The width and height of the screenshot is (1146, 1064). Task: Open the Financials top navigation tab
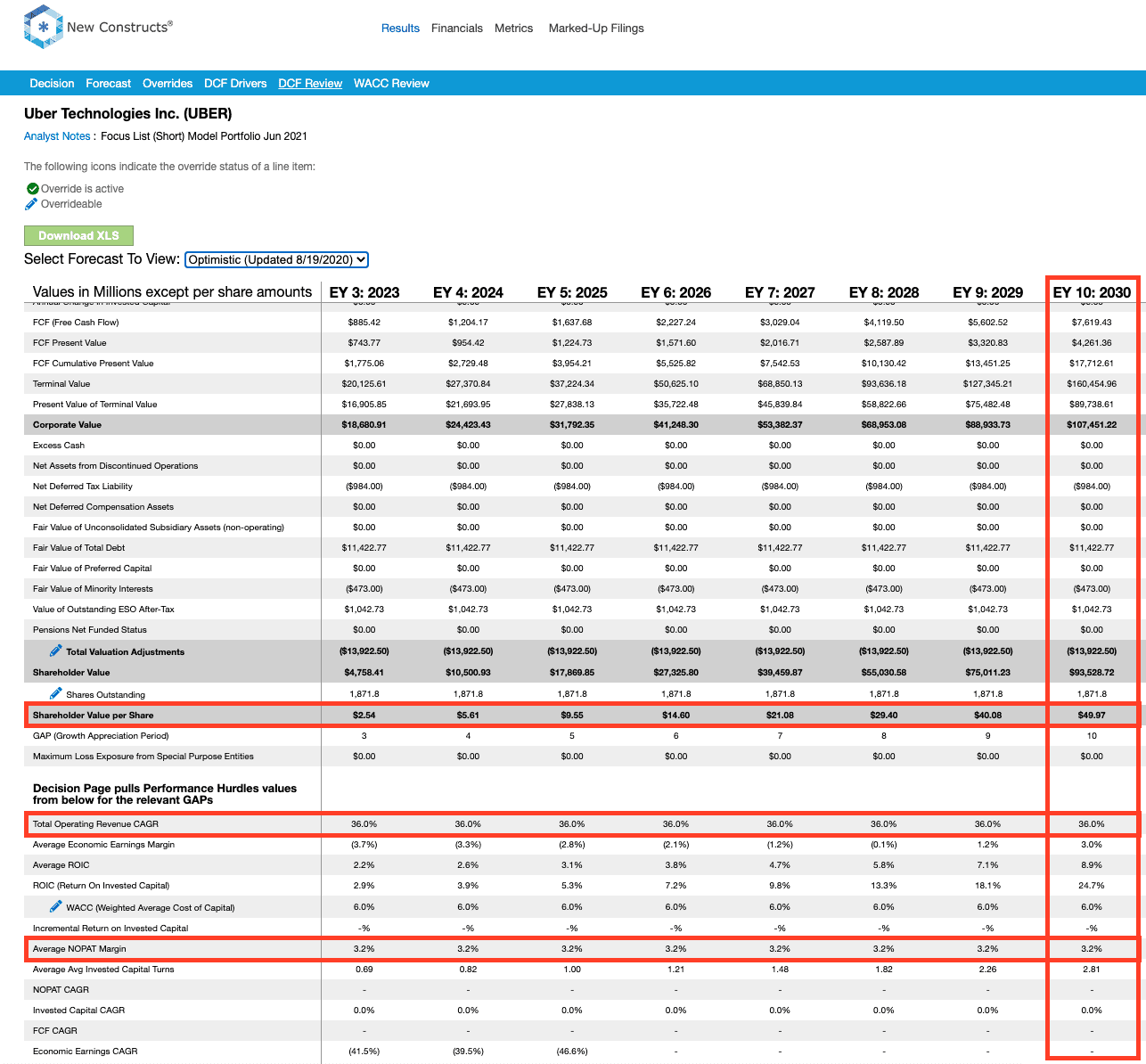coord(457,29)
